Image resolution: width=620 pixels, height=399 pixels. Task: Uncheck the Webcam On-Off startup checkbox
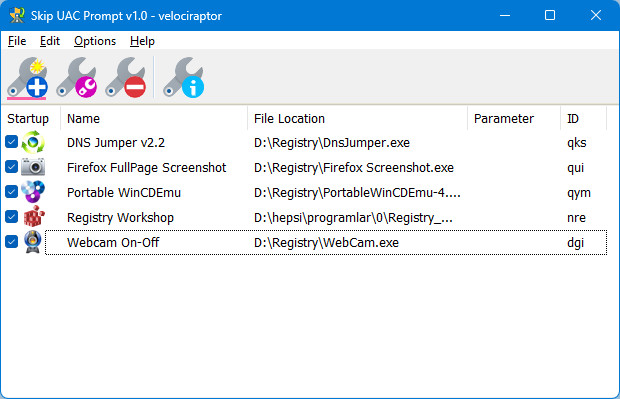pyautogui.click(x=11, y=242)
